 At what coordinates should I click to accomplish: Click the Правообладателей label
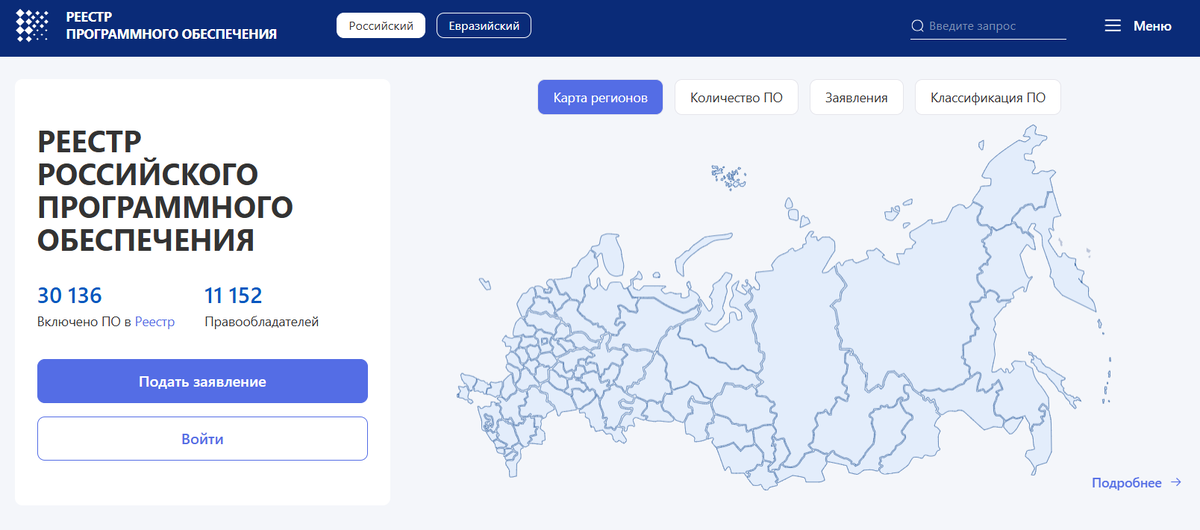(x=262, y=322)
